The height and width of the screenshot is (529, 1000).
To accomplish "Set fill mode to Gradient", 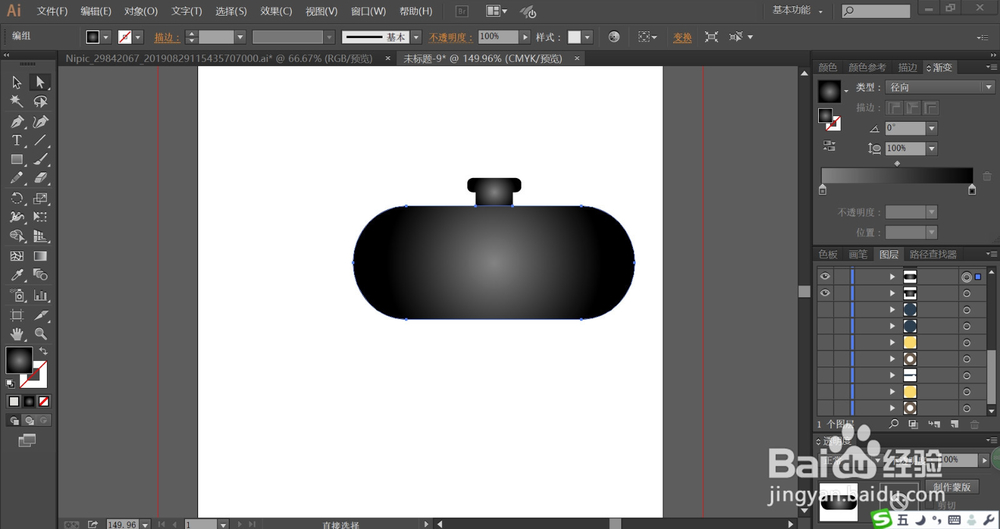I will pyautogui.click(x=29, y=401).
